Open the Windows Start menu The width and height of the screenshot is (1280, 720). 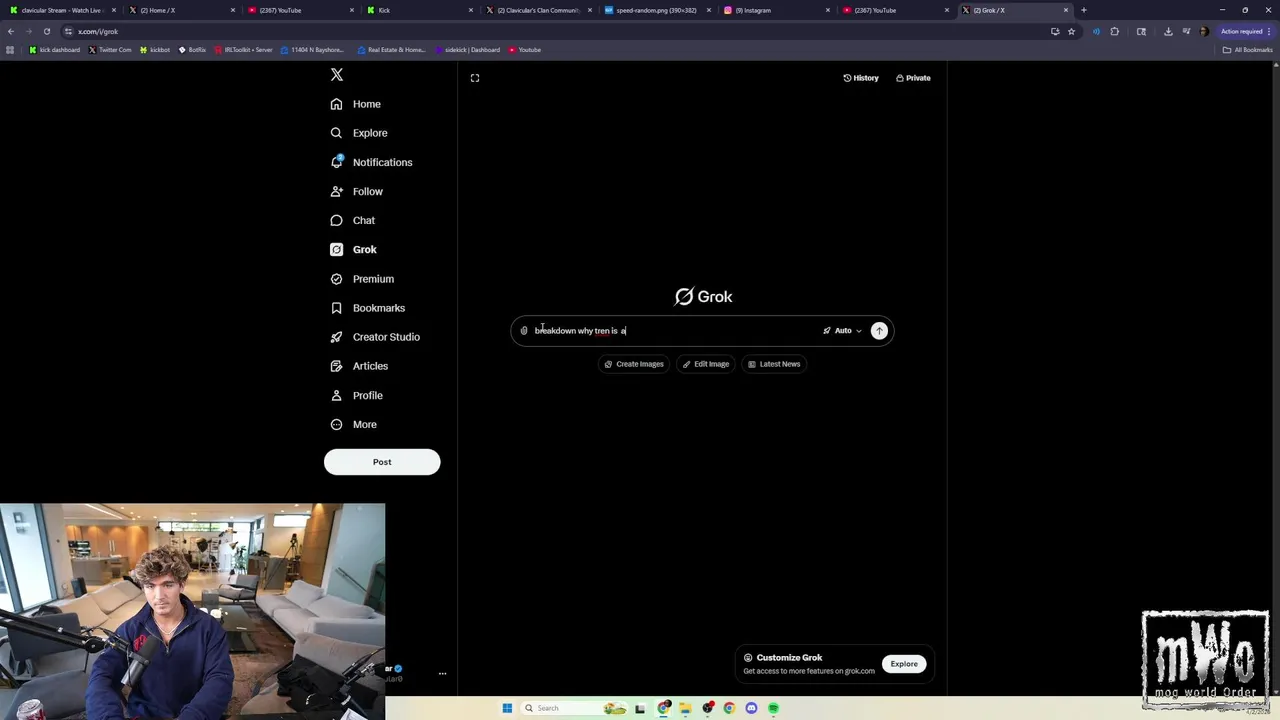pos(507,708)
